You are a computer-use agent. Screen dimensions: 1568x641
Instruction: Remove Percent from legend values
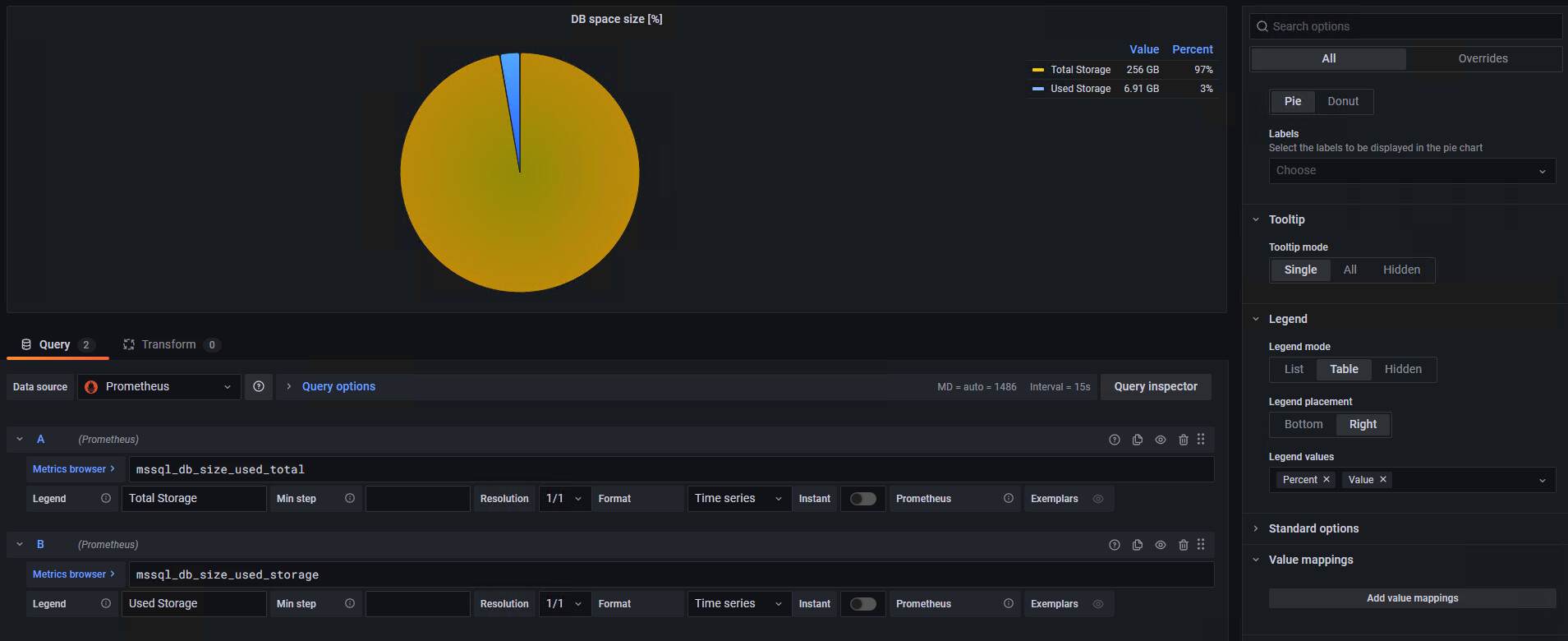click(x=1327, y=480)
